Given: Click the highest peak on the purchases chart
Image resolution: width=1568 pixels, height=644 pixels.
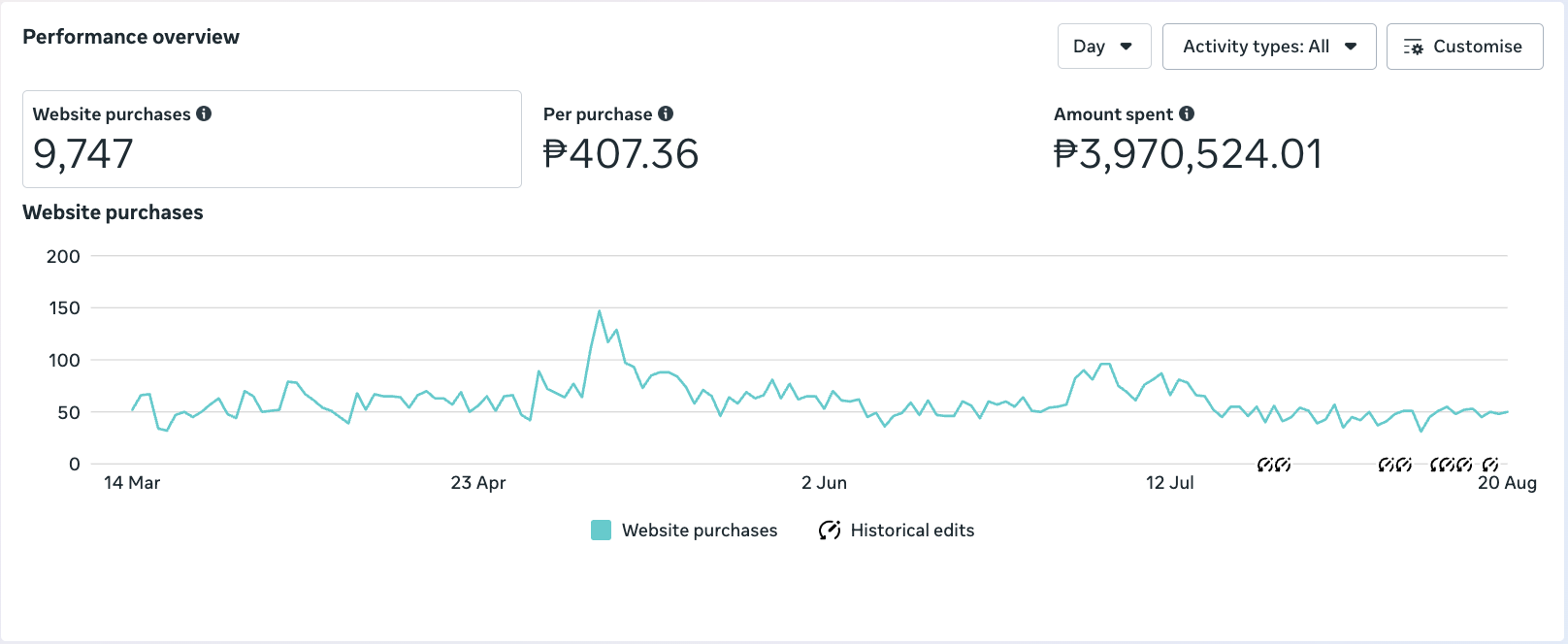Looking at the screenshot, I should (600, 312).
